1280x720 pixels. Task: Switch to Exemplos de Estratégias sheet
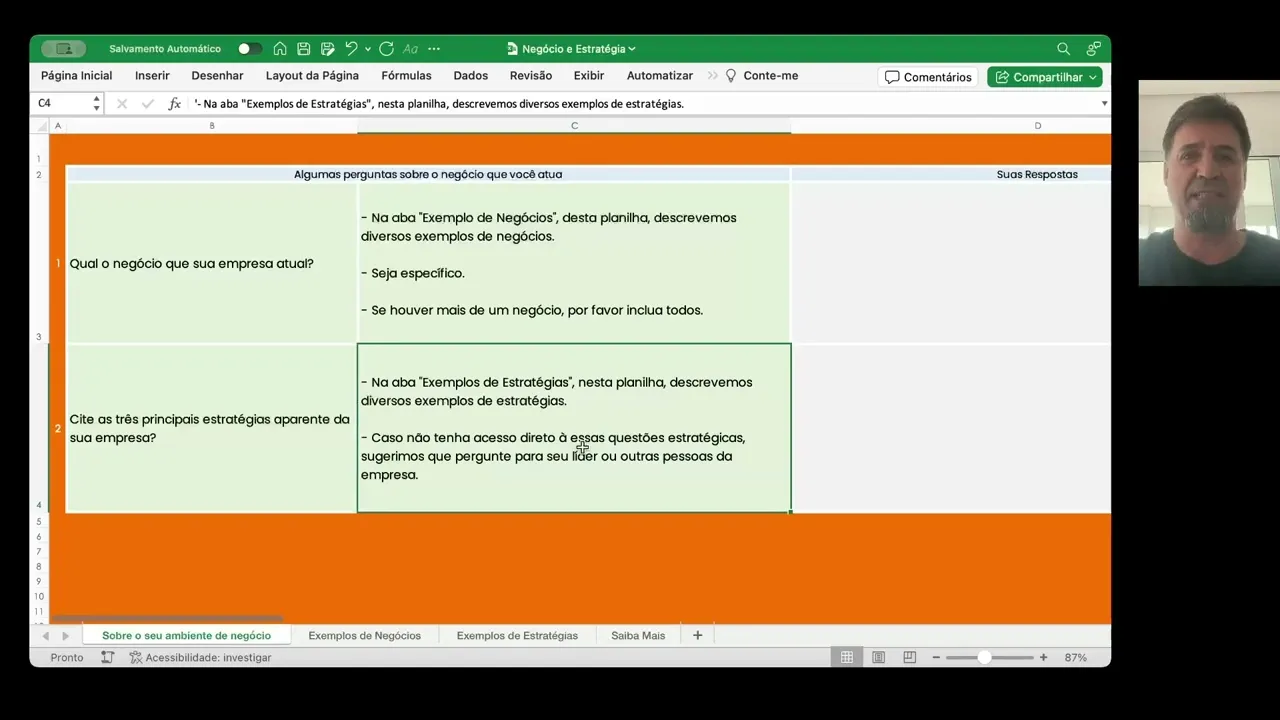tap(517, 635)
